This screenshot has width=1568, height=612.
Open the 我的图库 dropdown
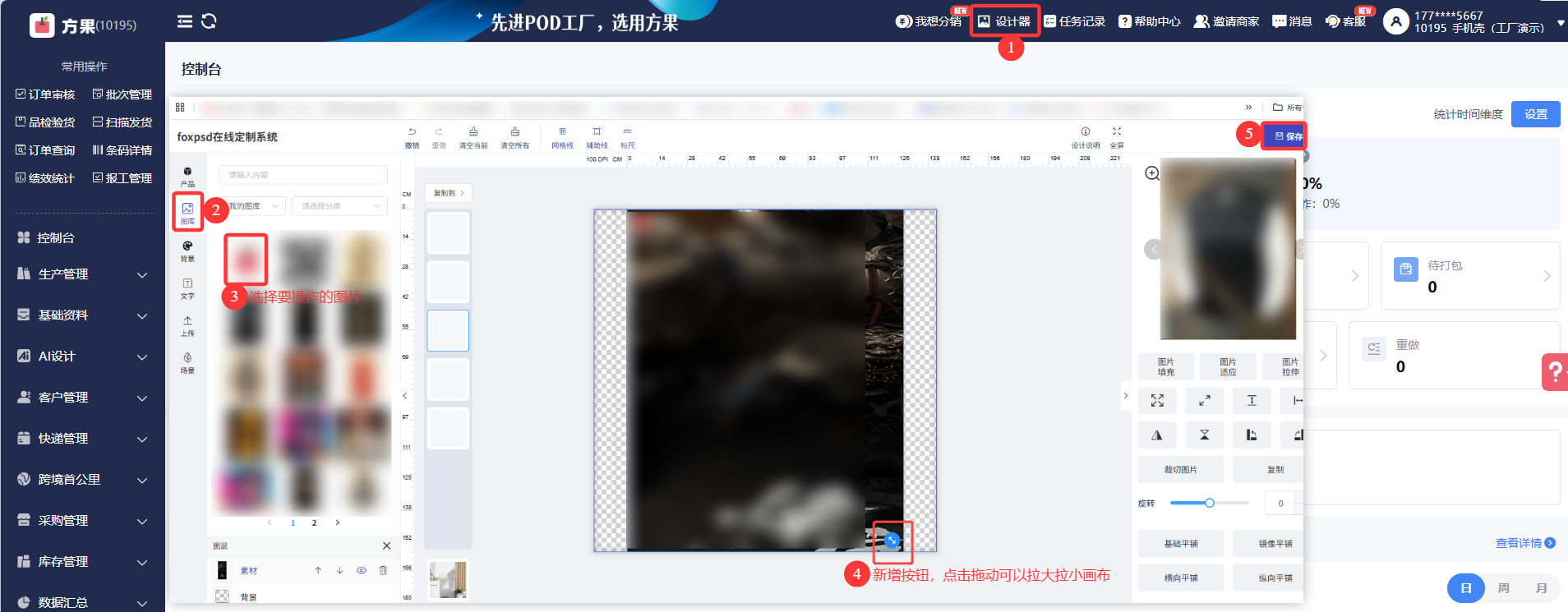click(252, 206)
